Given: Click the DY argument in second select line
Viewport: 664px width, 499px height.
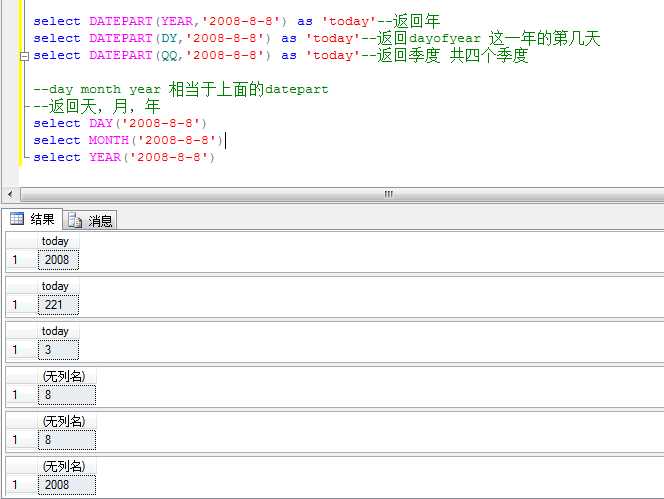Looking at the screenshot, I should tap(169, 39).
